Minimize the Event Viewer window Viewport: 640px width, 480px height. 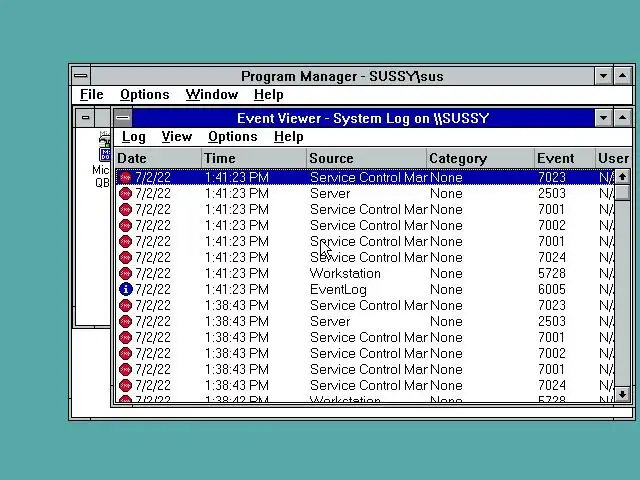point(603,118)
